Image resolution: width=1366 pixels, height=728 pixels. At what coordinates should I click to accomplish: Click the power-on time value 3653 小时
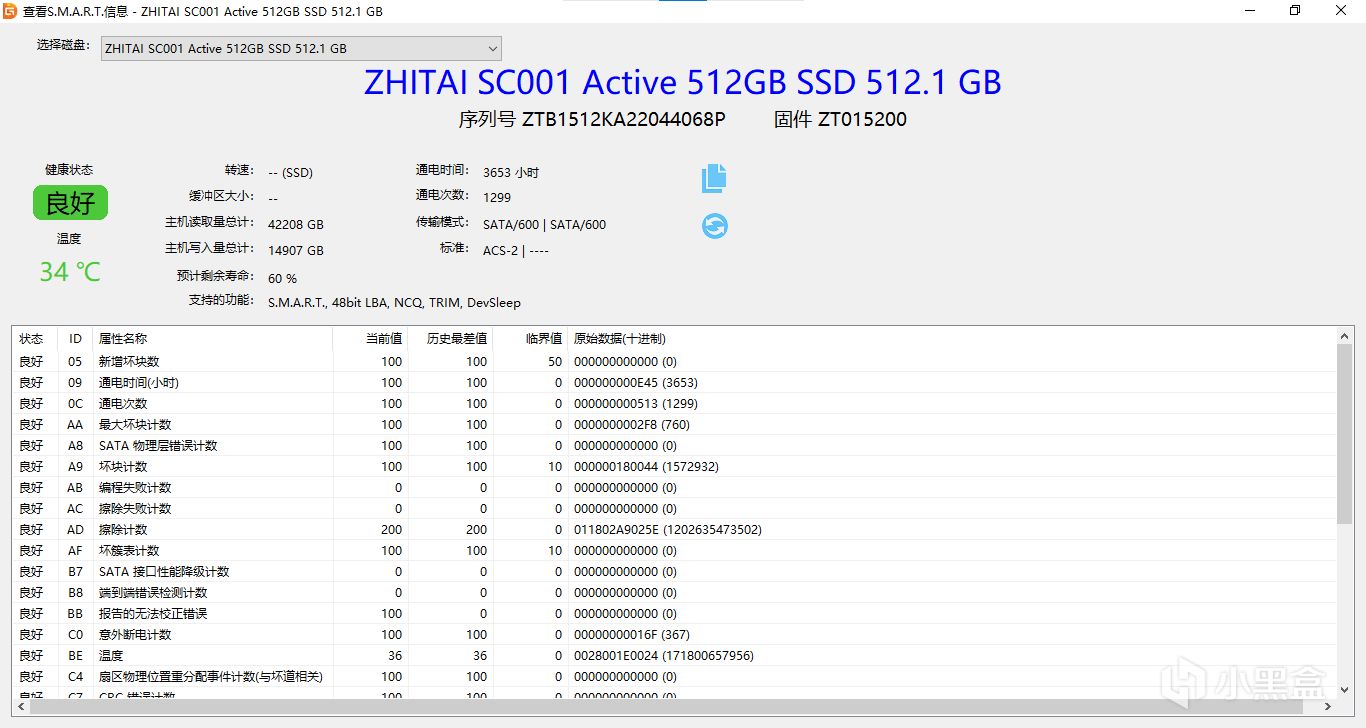[511, 172]
